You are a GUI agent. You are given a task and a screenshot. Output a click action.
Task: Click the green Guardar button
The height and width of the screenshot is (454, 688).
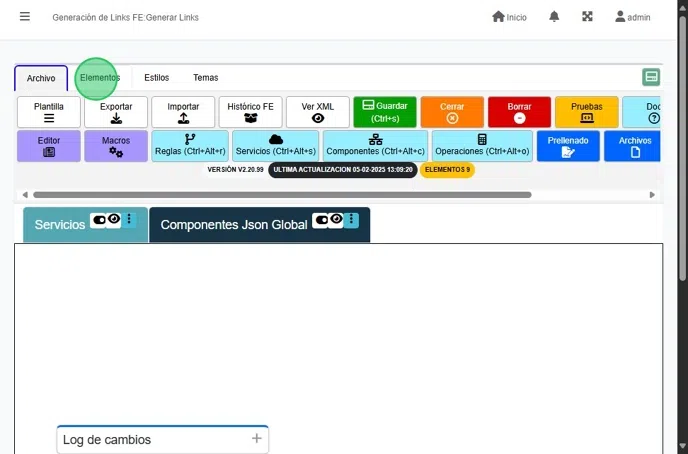pos(385,112)
